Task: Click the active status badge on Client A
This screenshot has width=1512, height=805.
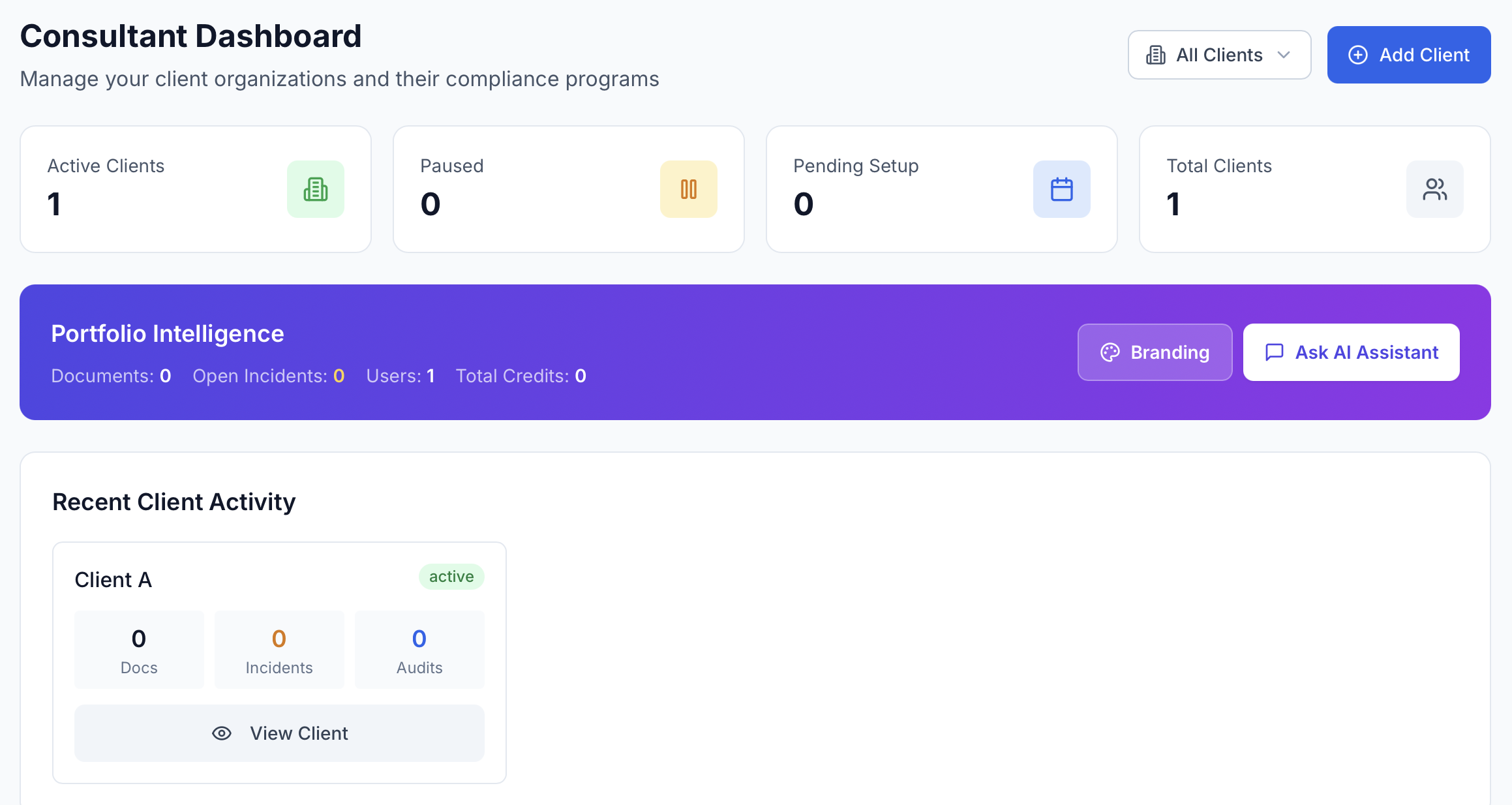Action: pos(451,577)
